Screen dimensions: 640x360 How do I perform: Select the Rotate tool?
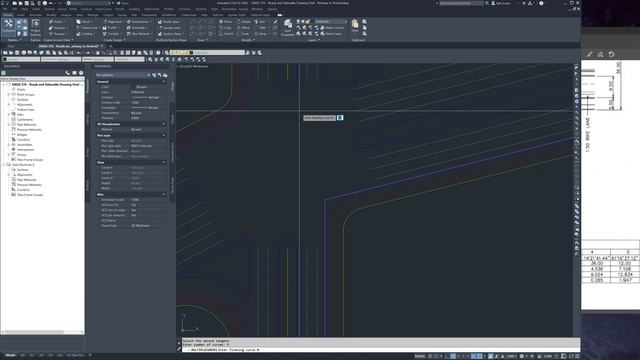coord(244,22)
